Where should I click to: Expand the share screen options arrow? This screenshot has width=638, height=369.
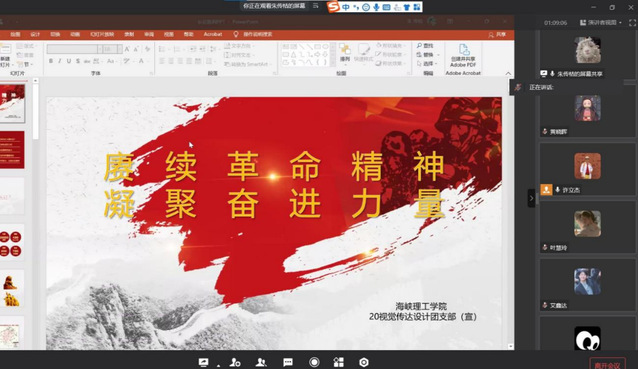pyautogui.click(x=218, y=365)
